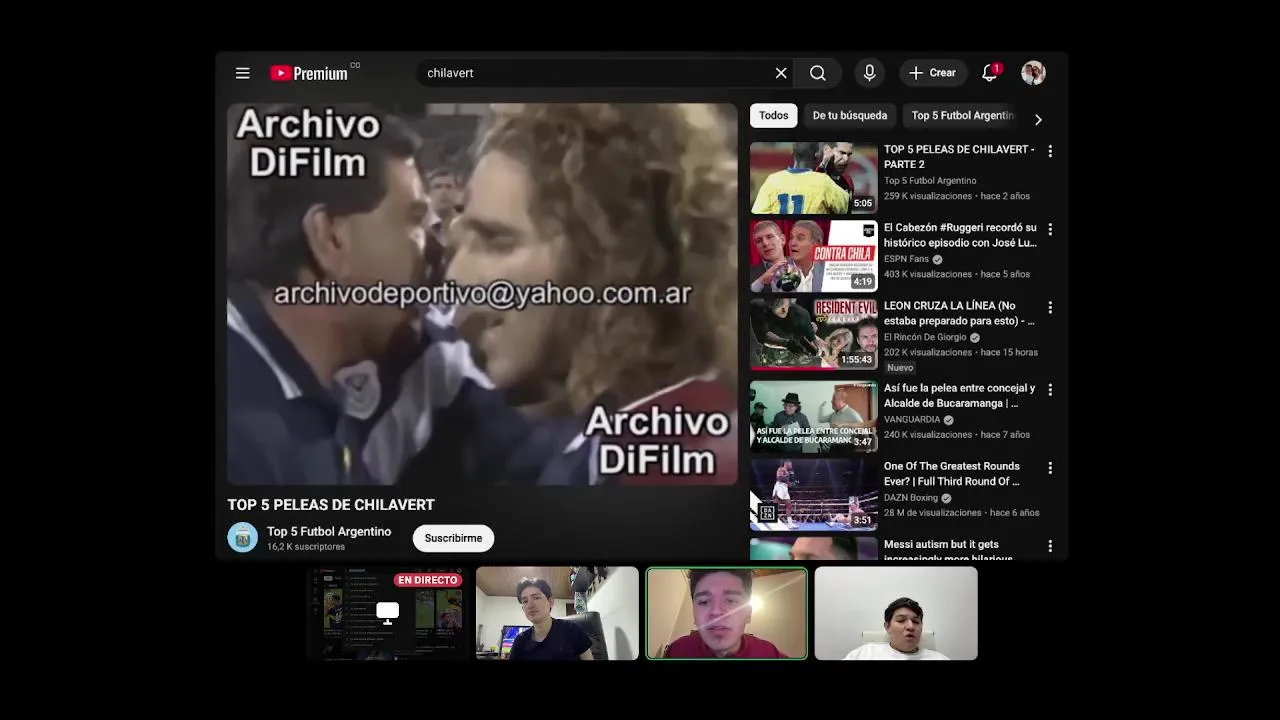Start voice search with microphone icon
The height and width of the screenshot is (720, 1280).
pos(869,73)
